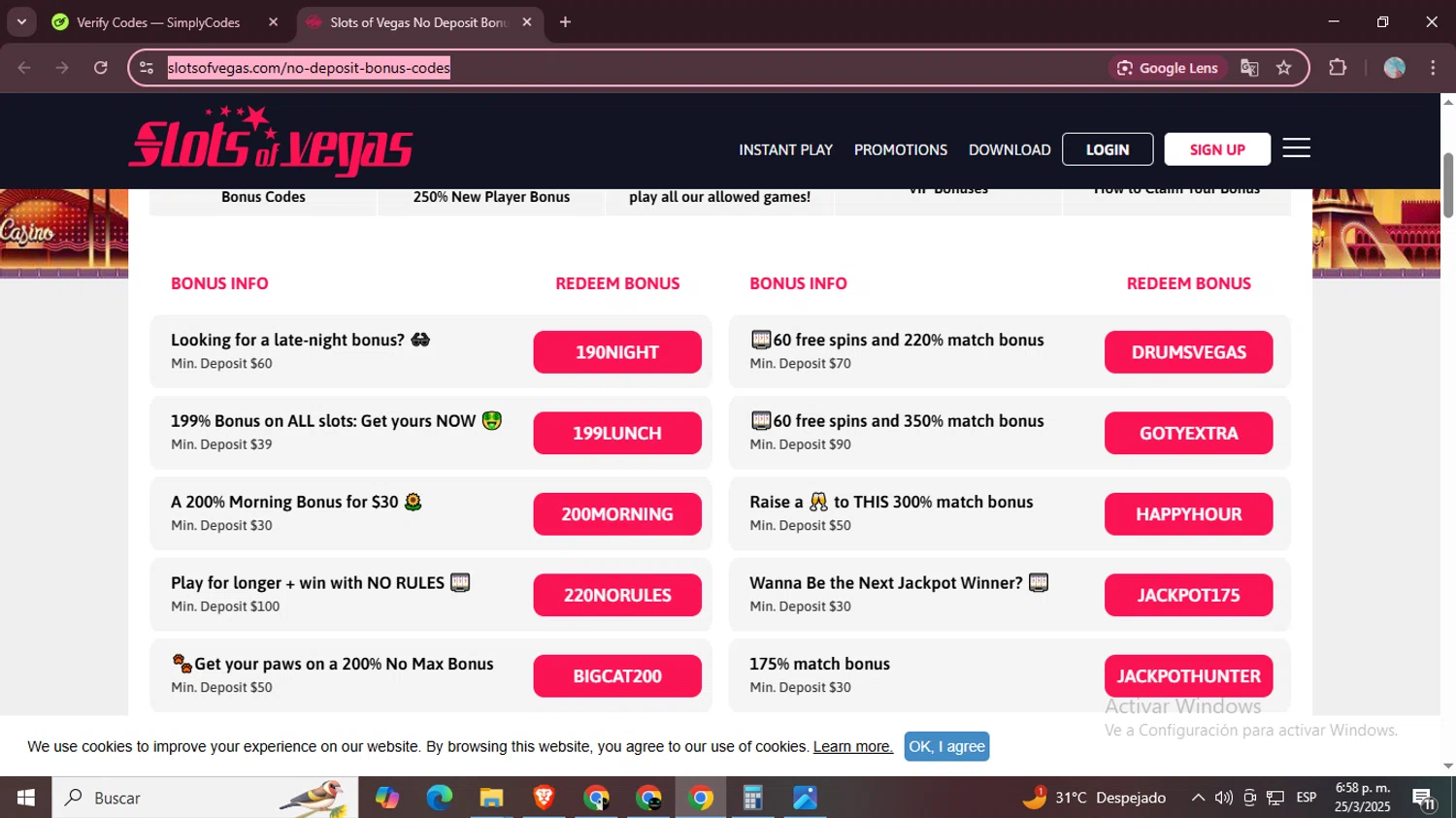The width and height of the screenshot is (1456, 818).
Task: Open the Learn more cookies link
Action: pyautogui.click(x=852, y=746)
